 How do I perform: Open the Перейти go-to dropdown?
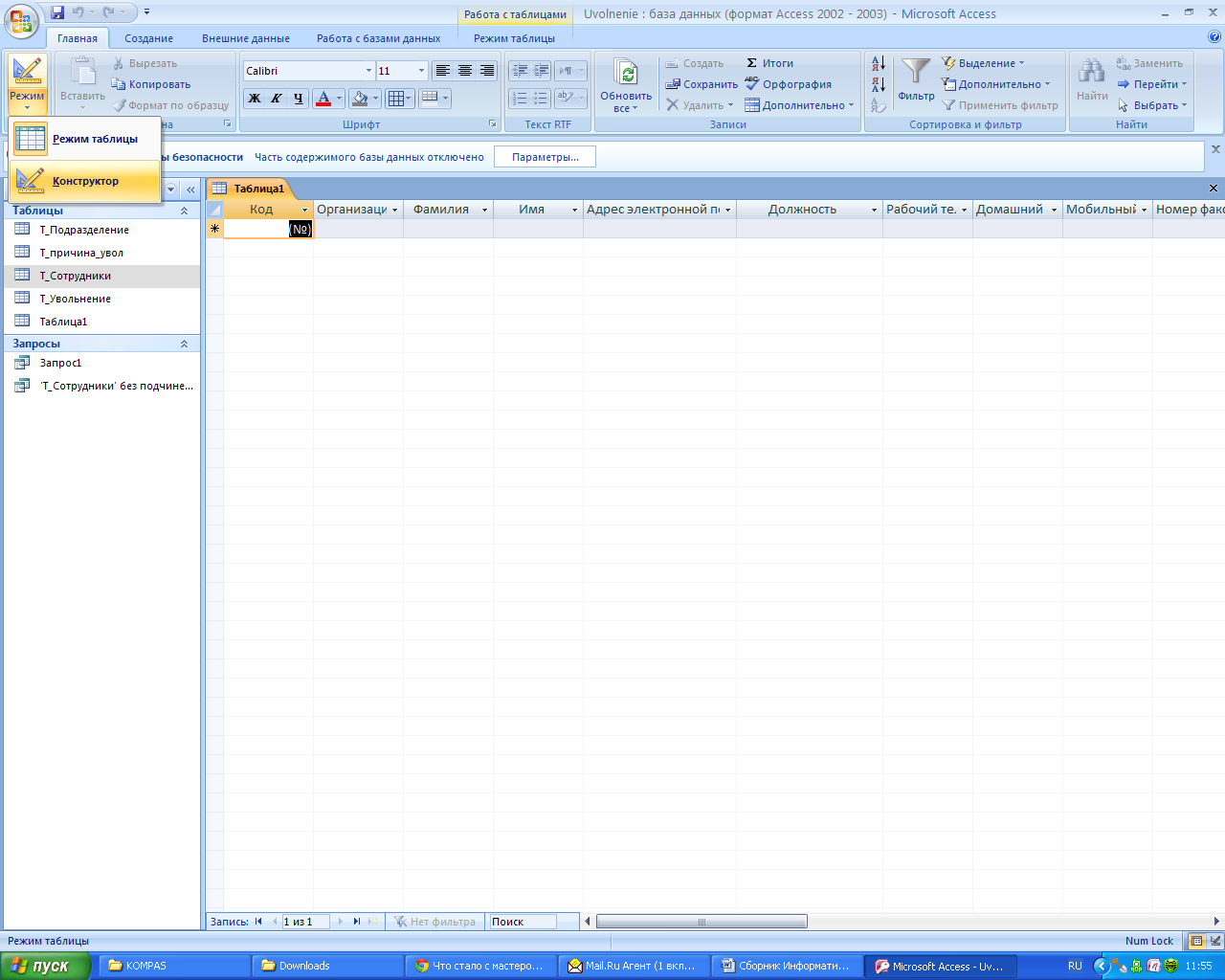(x=1152, y=84)
